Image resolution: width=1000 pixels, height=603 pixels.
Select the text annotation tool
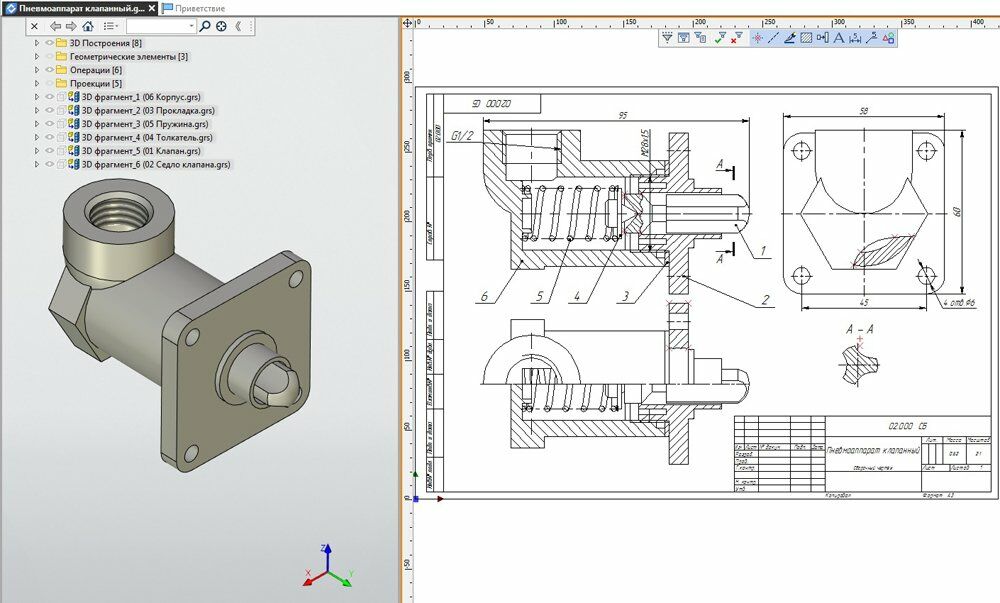tap(839, 38)
